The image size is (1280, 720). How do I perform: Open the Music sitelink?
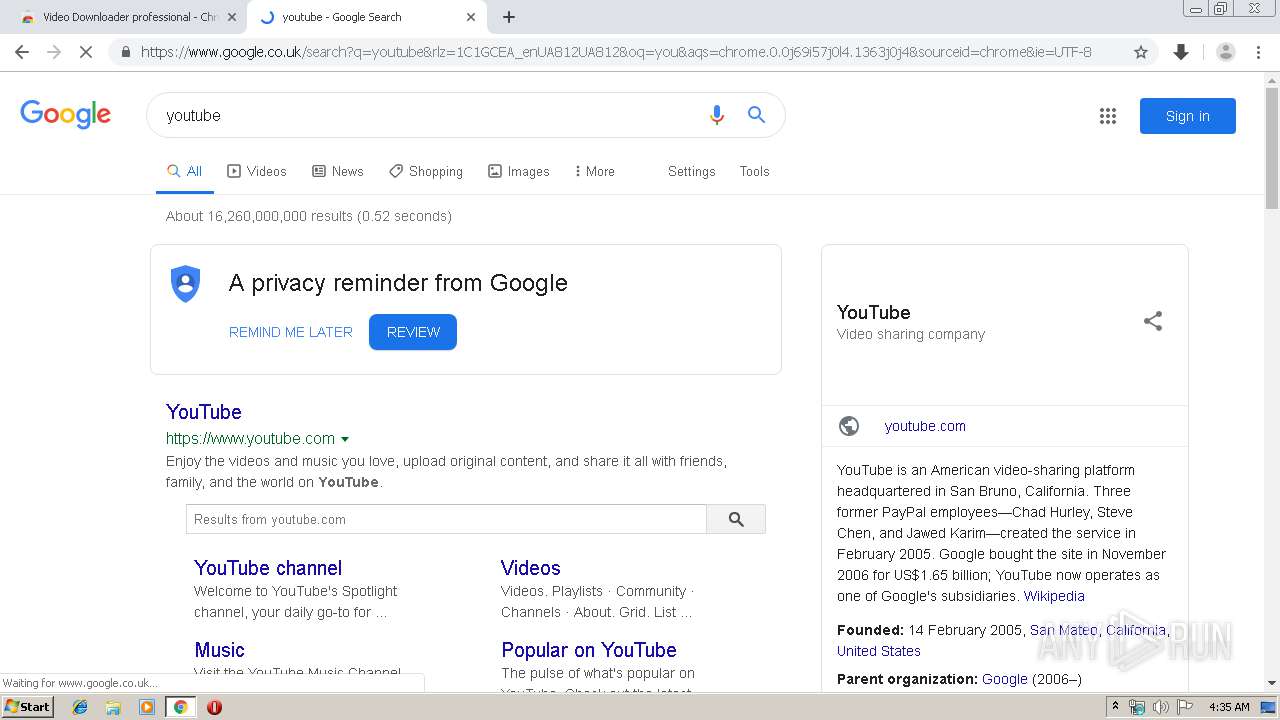[x=219, y=650]
